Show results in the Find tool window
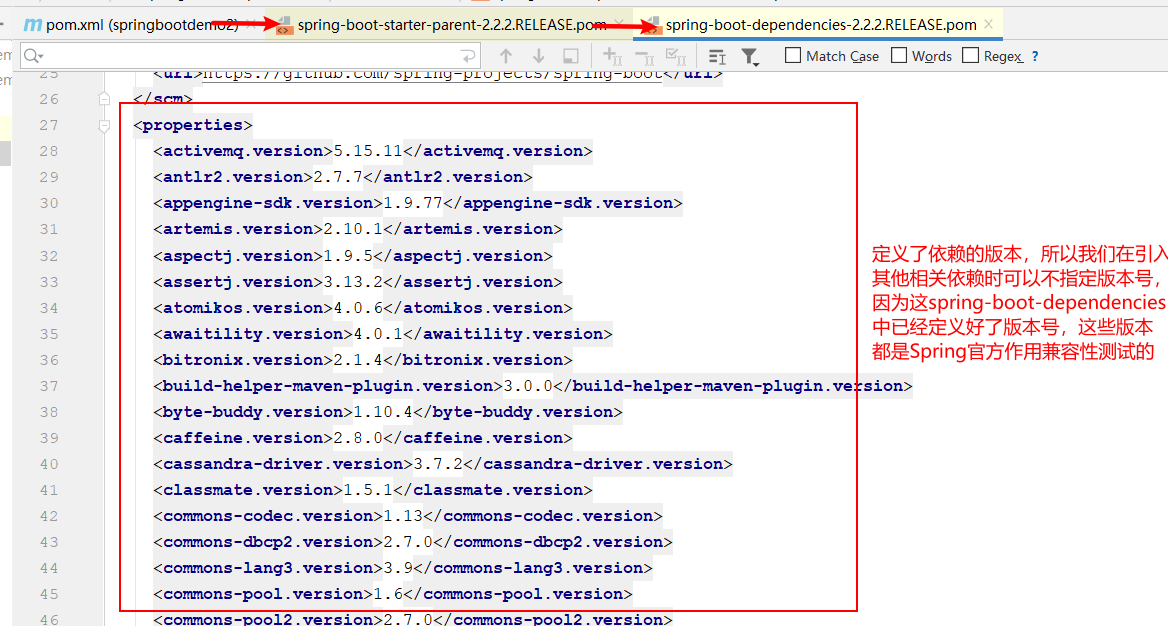This screenshot has width=1168, height=626. click(571, 56)
